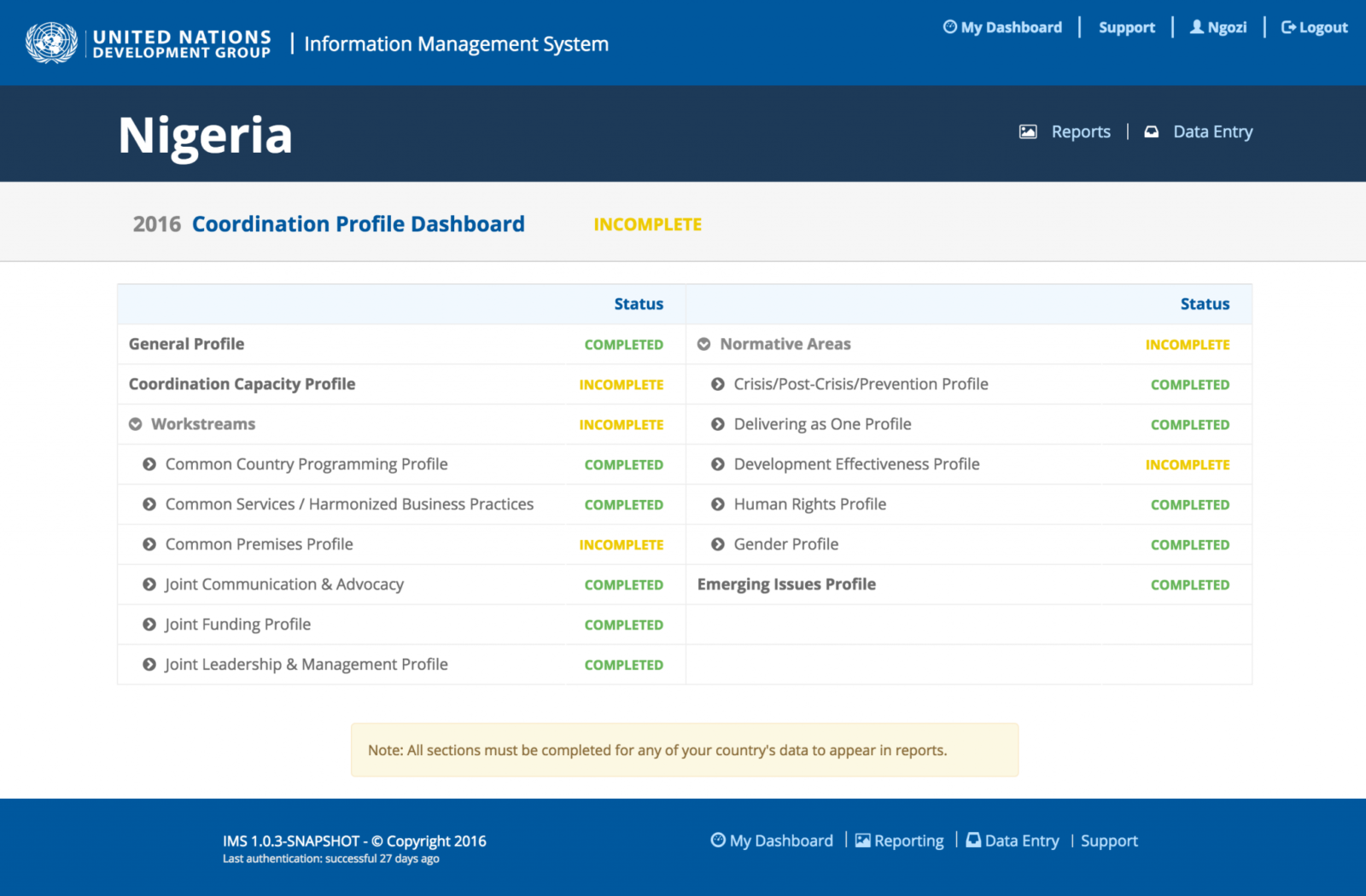Open Emerging Issues Profile
The width and height of the screenshot is (1366, 896).
coord(786,585)
